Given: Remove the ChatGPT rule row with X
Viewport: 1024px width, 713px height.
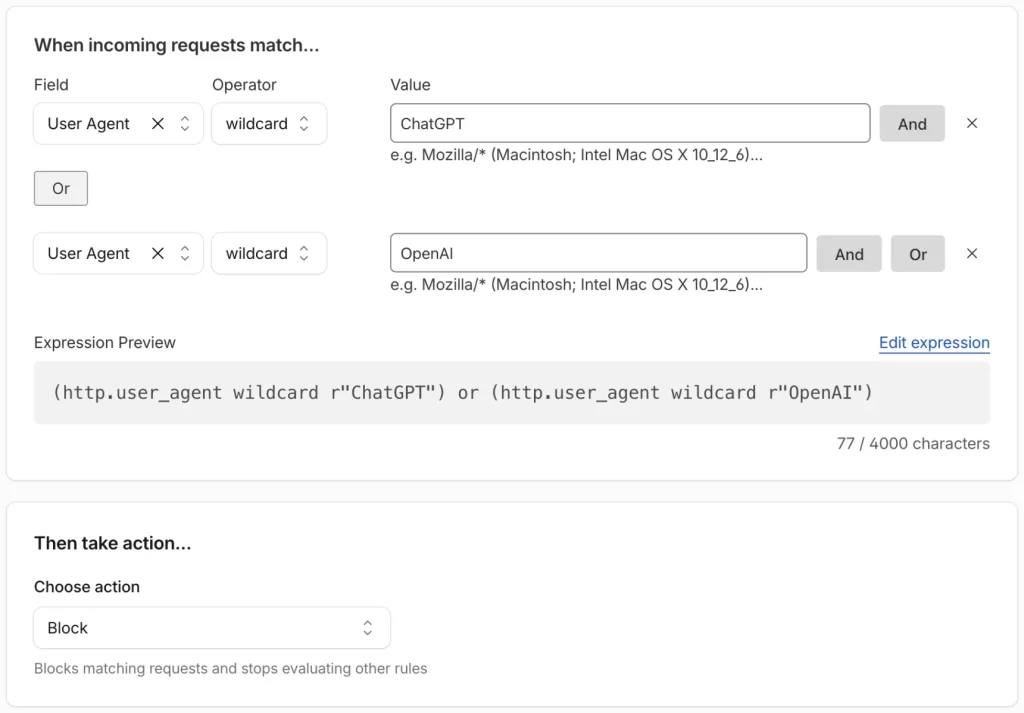Looking at the screenshot, I should tap(972, 123).
